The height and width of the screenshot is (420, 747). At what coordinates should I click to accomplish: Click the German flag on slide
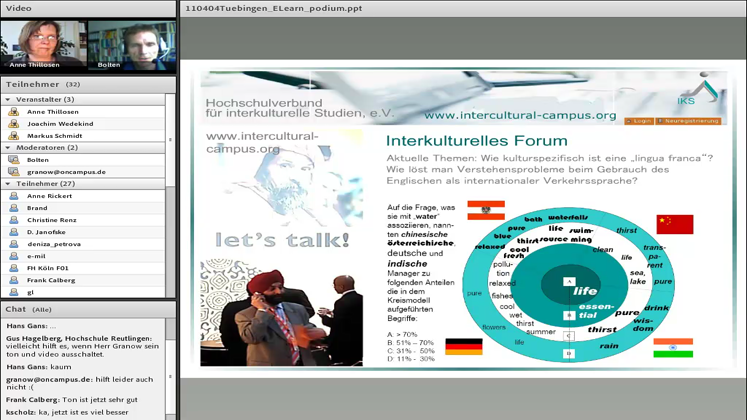click(x=464, y=347)
